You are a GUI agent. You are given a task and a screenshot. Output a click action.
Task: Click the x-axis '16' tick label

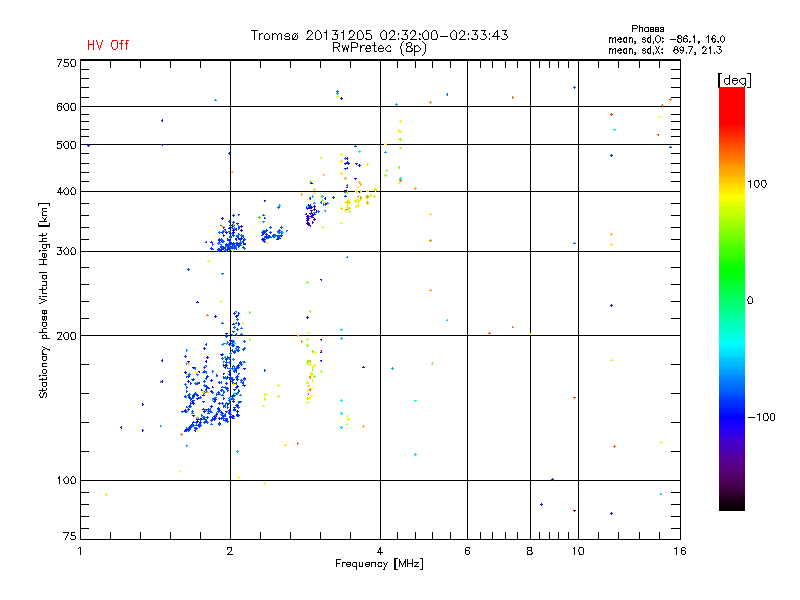pos(680,551)
